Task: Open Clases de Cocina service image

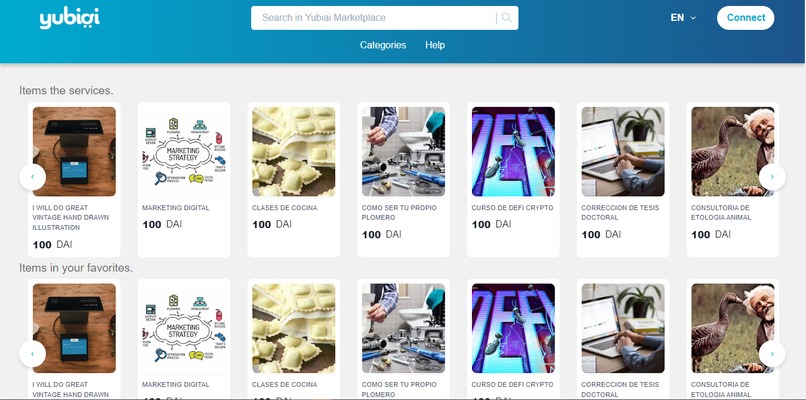Action: [294, 152]
